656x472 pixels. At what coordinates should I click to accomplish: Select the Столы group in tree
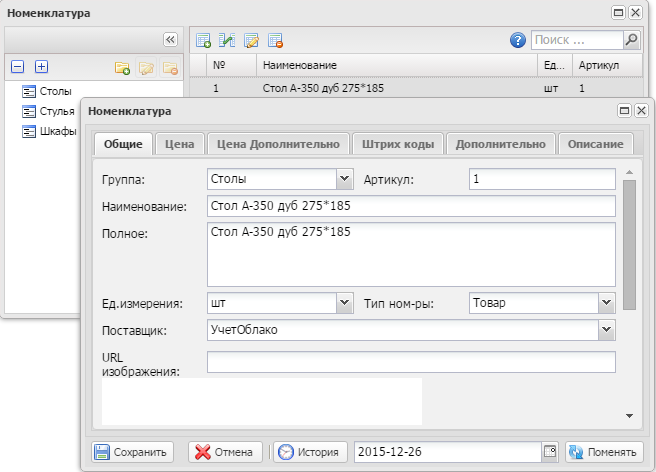point(55,91)
